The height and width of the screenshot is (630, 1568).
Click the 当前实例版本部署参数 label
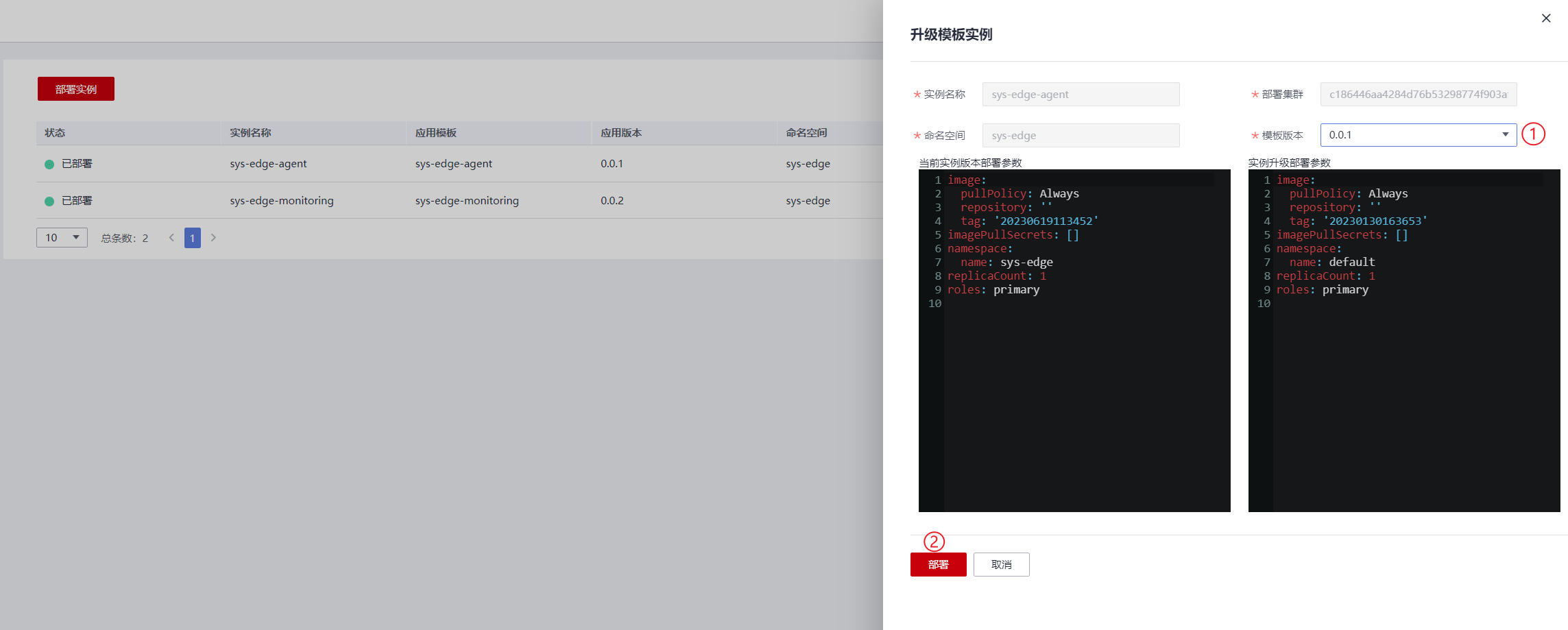970,162
